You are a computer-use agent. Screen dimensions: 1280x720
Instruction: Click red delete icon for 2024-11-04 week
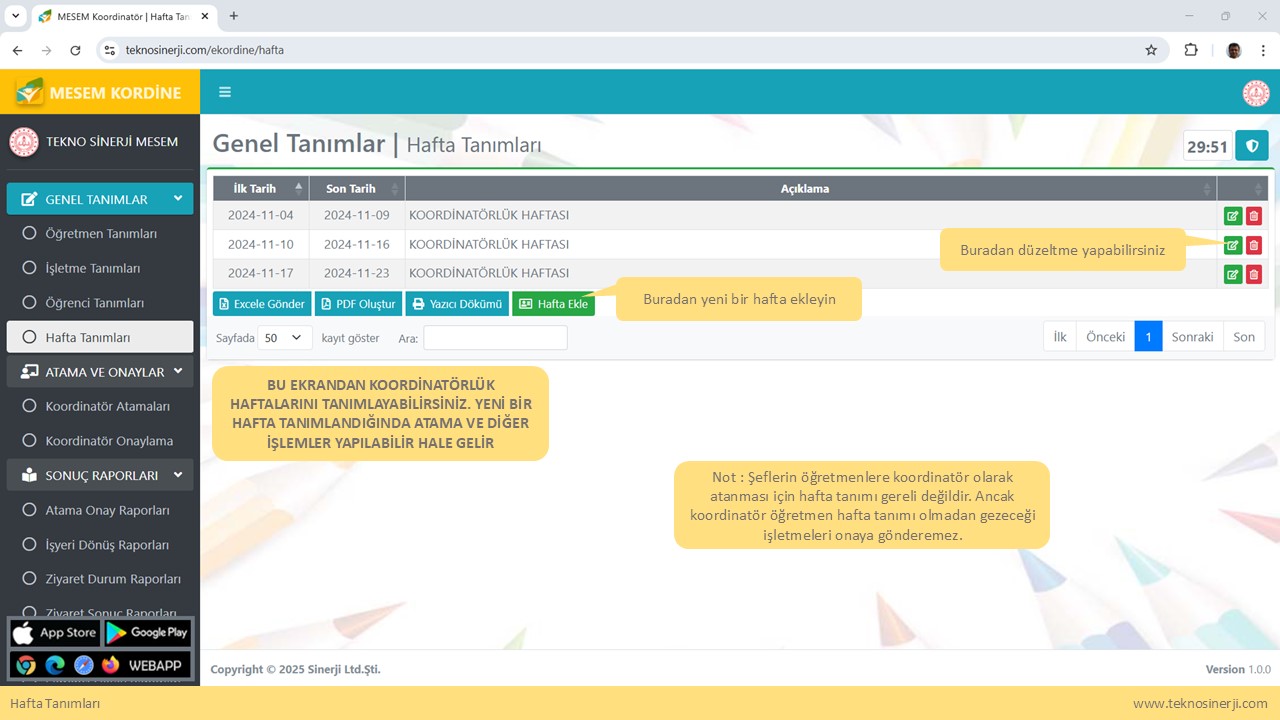(x=1254, y=216)
